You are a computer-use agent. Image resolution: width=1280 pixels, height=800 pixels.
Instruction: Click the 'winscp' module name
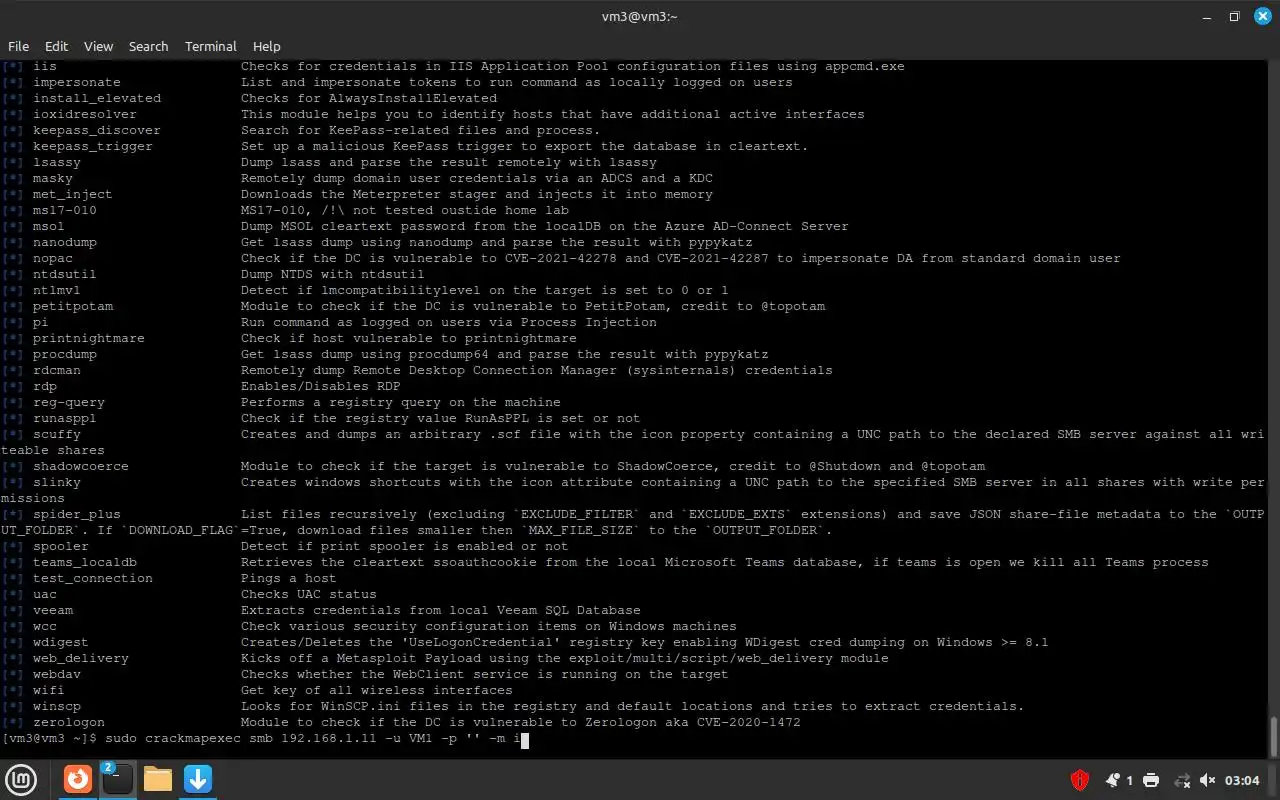pyautogui.click(x=57, y=706)
